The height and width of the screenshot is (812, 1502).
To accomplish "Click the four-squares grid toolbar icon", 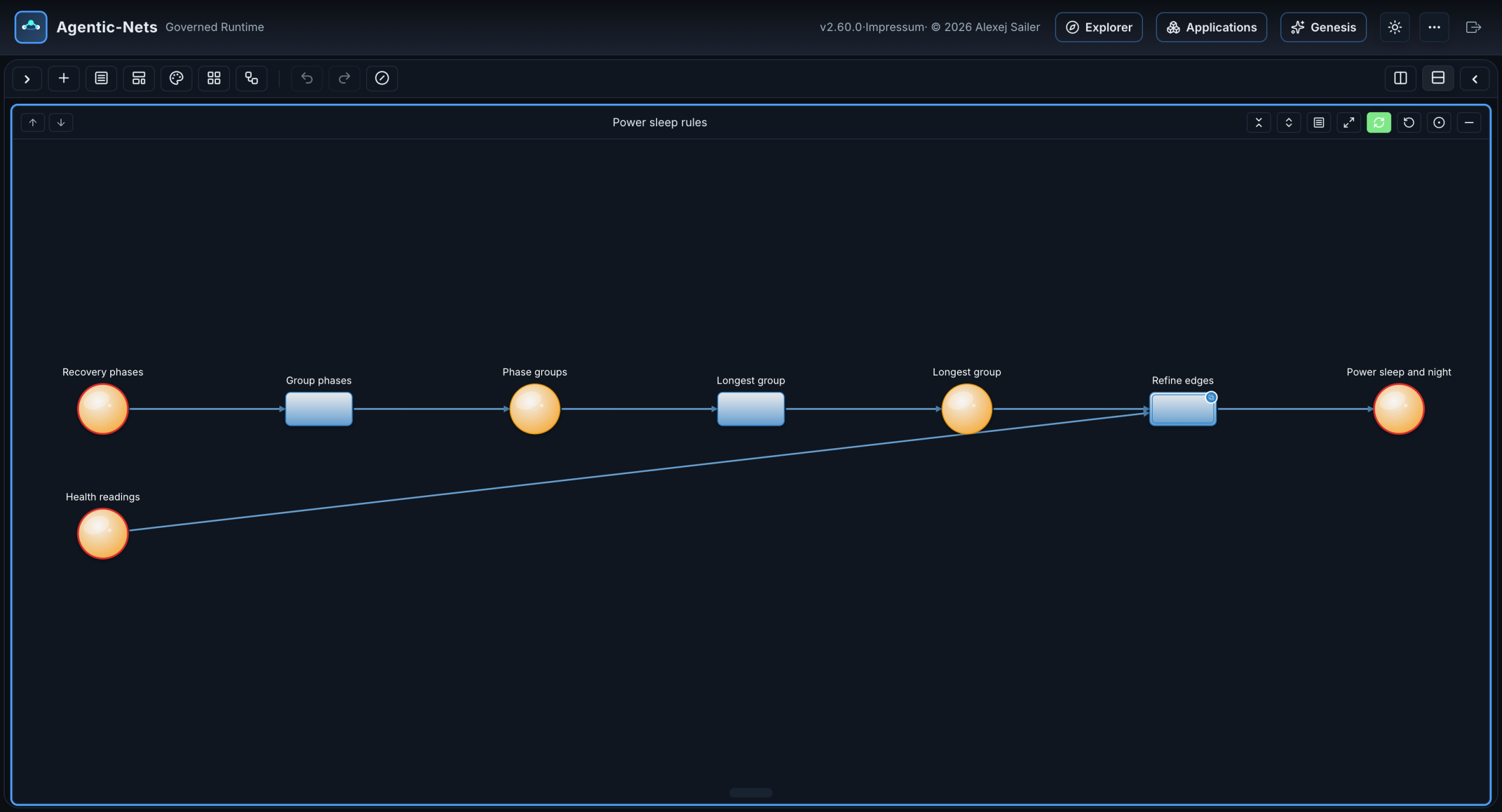I will click(x=214, y=78).
